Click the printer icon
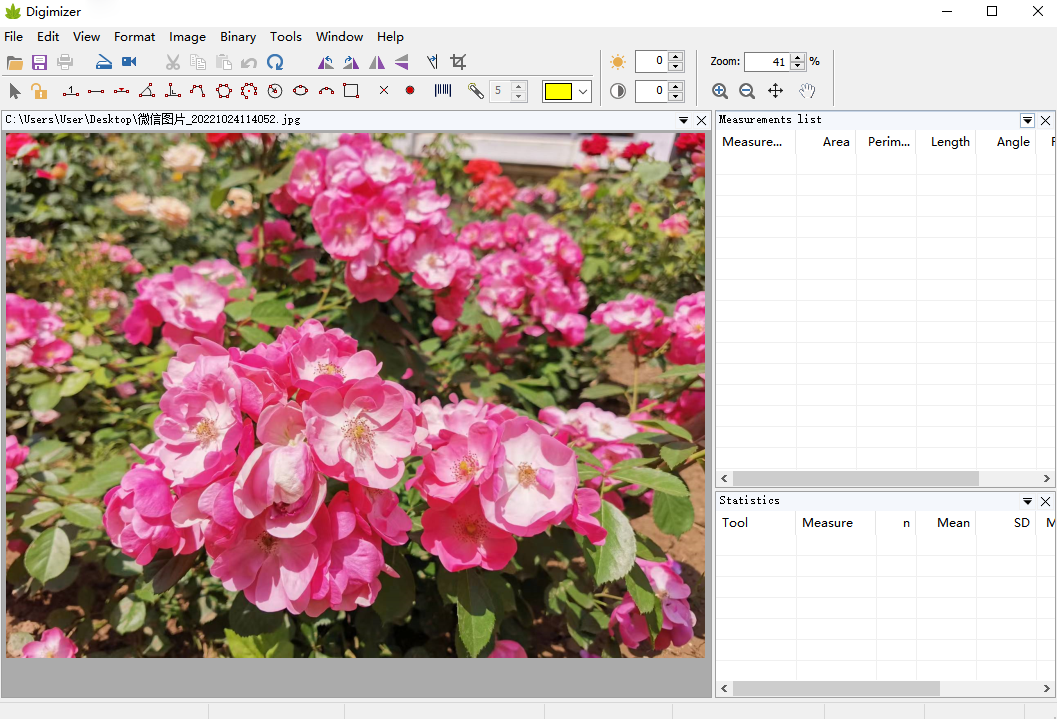Viewport: 1057px width, 719px height. click(x=65, y=63)
